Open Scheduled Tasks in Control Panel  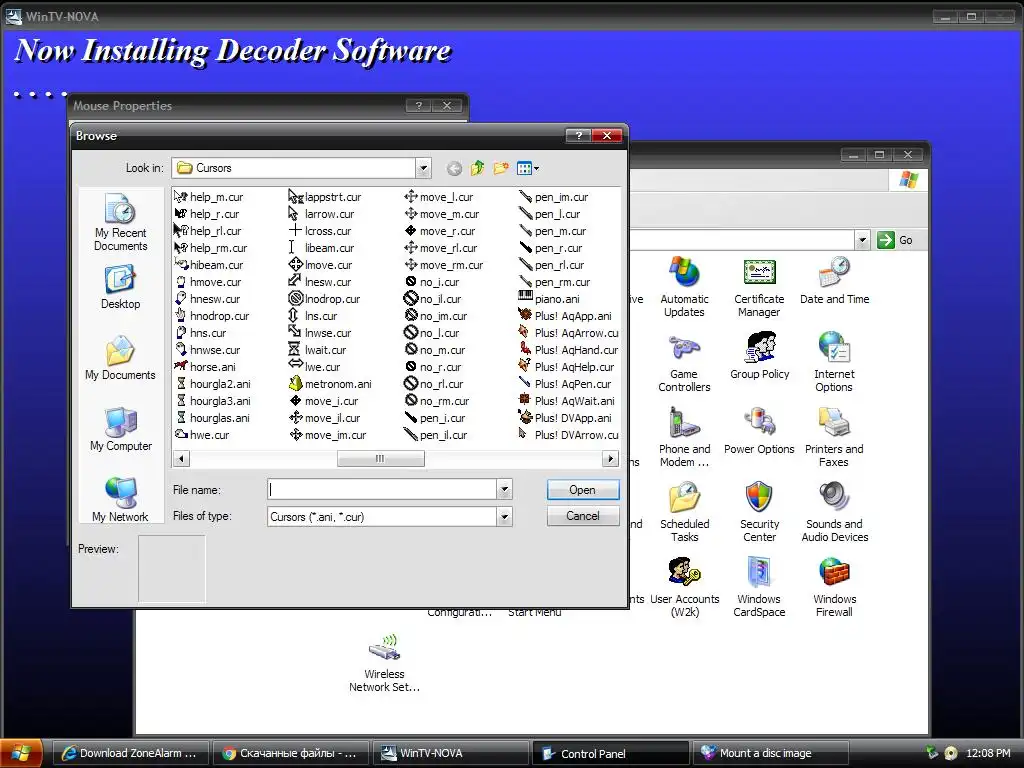(x=684, y=513)
